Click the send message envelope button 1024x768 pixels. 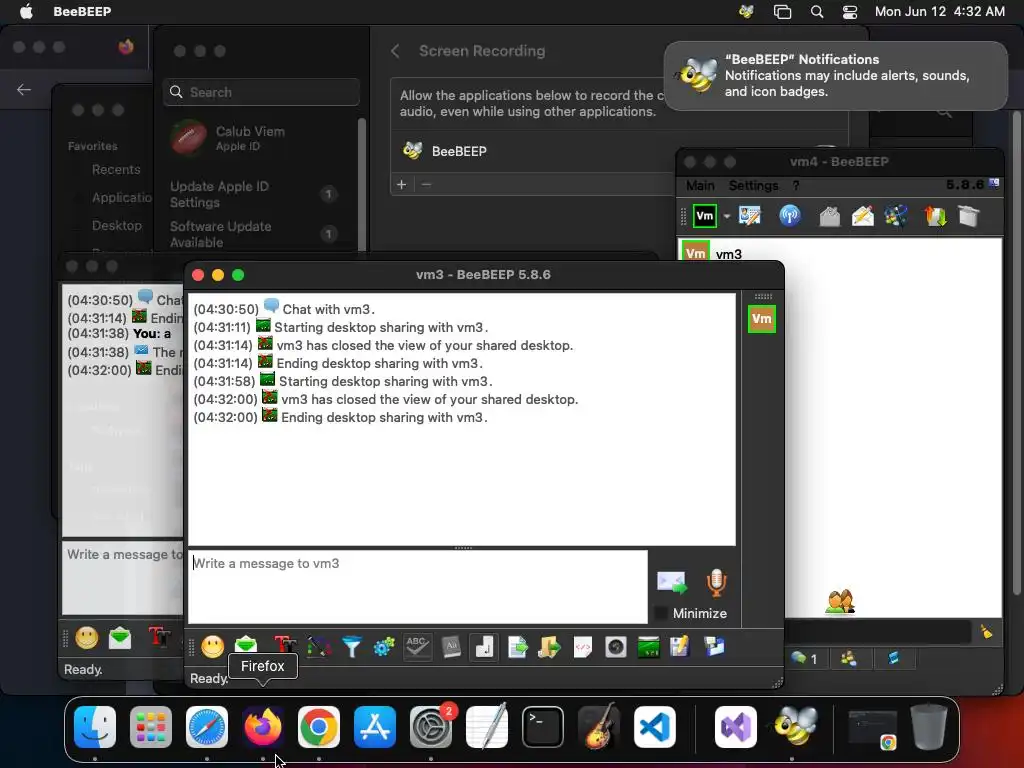pyautogui.click(x=672, y=583)
